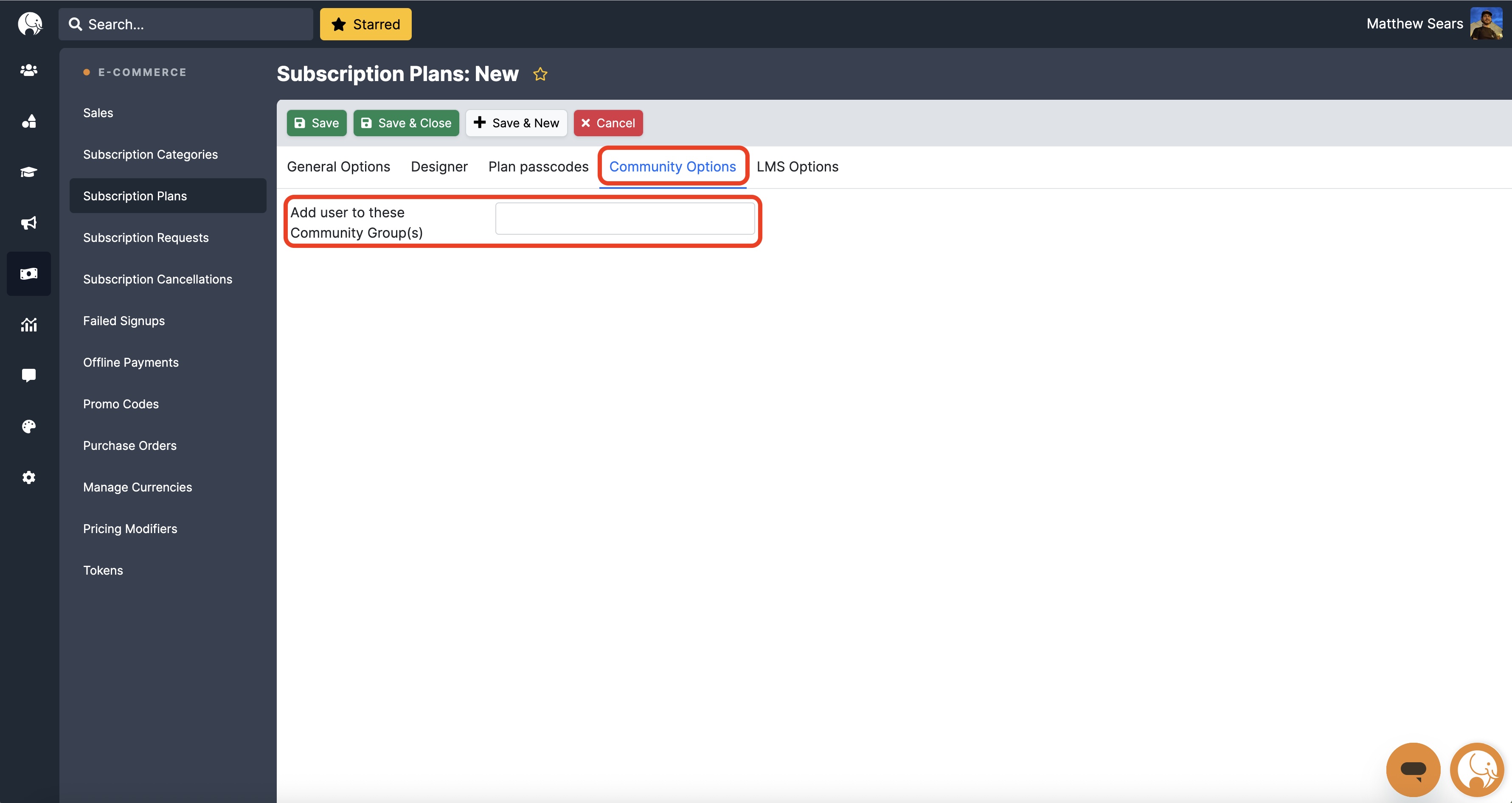Open the gear settings sidebar icon

[29, 477]
